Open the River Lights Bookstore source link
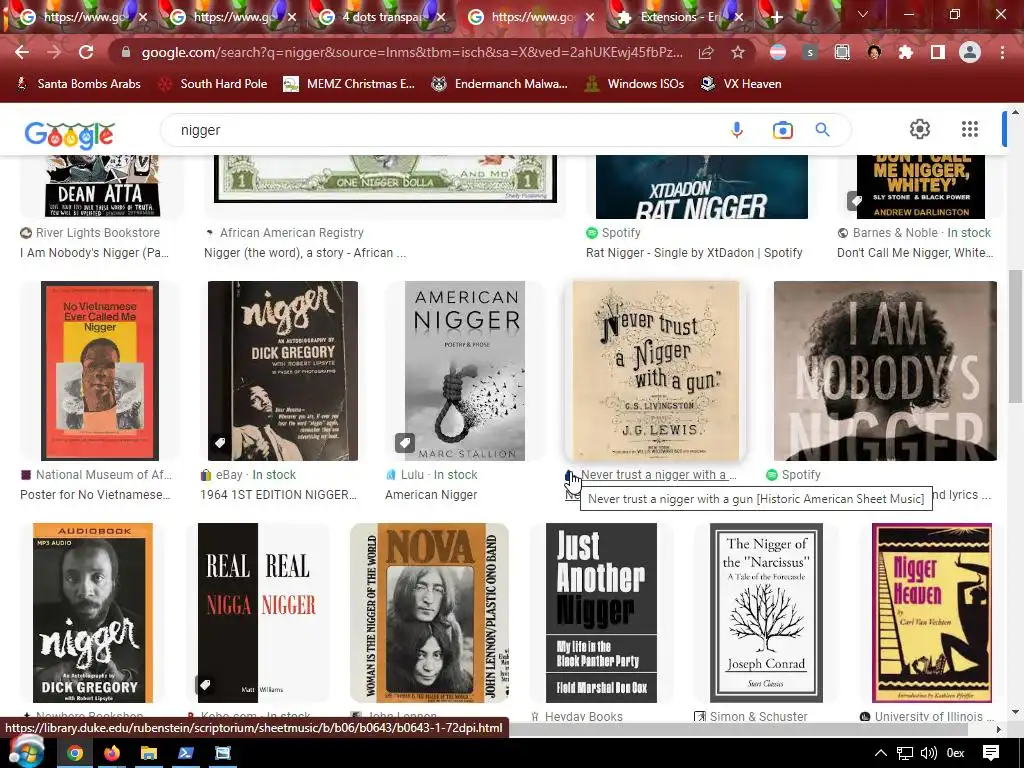The image size is (1024, 768). 90,232
